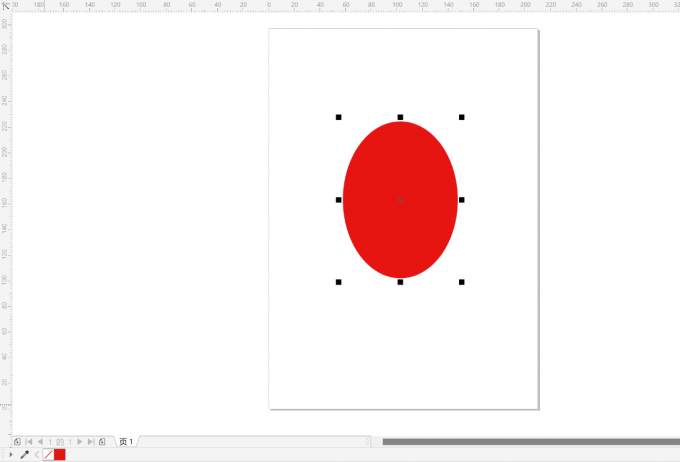680x462 pixels.
Task: Click the bottom-right selection handle
Action: point(462,282)
